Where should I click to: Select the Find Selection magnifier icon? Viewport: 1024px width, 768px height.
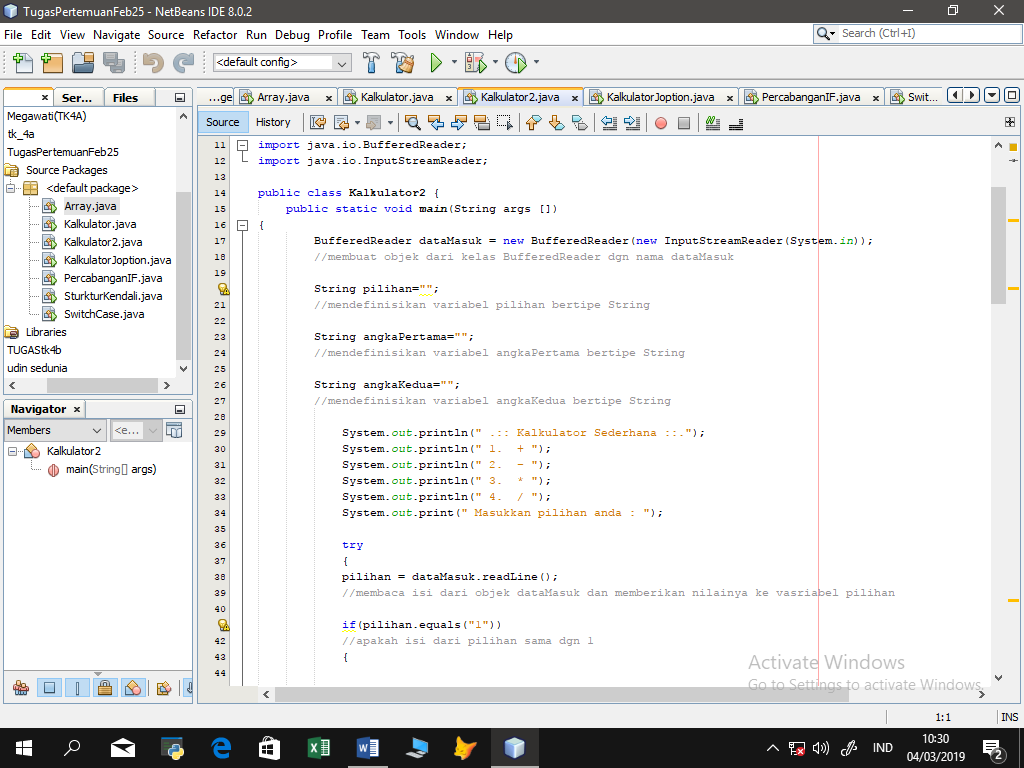(412, 121)
